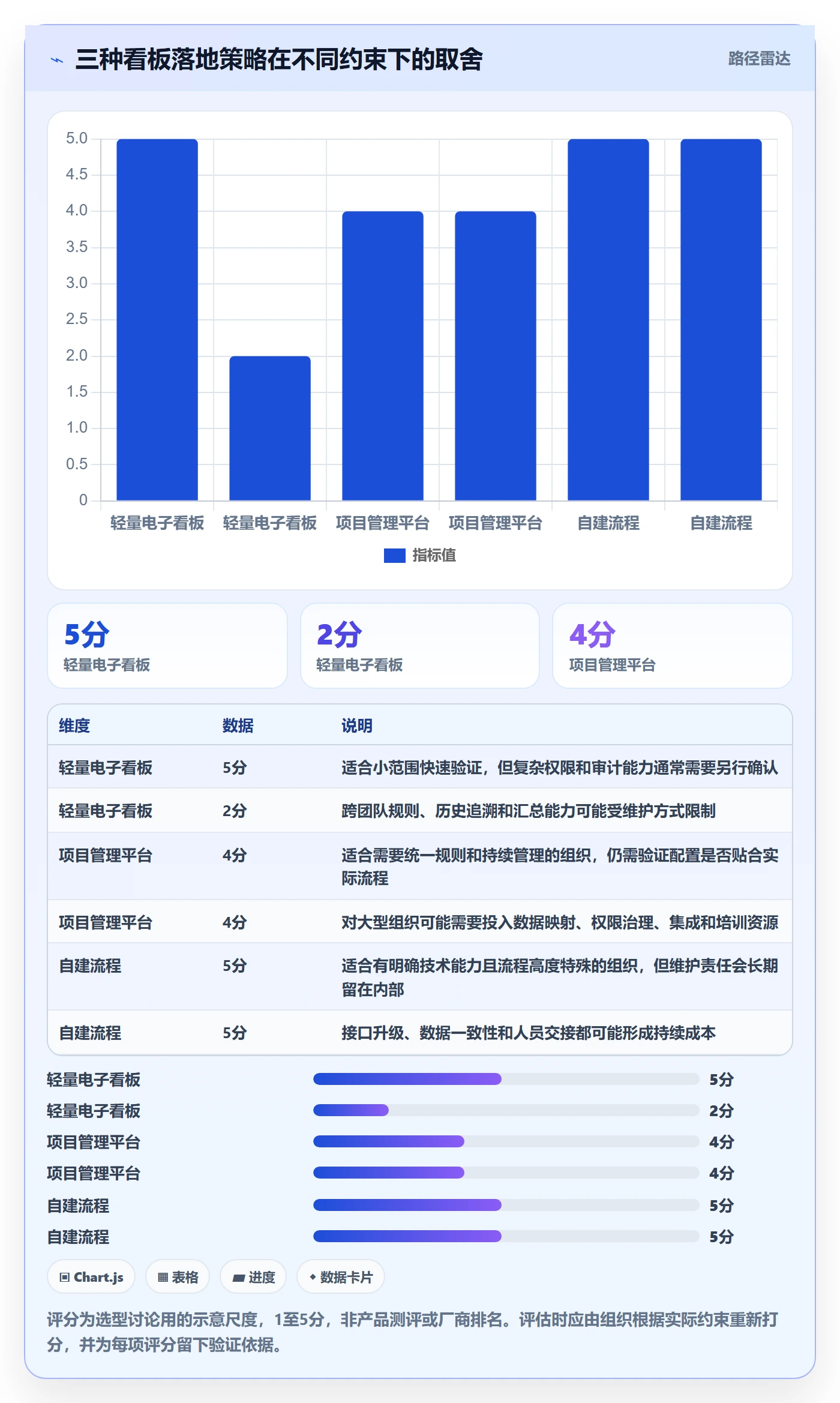Click the description starting with 适合需要统一规则
The height and width of the screenshot is (1403, 840).
click(560, 867)
